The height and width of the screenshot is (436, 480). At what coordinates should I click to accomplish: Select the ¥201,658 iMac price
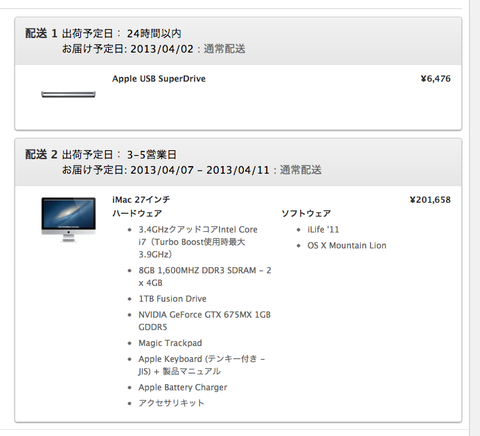(430, 200)
